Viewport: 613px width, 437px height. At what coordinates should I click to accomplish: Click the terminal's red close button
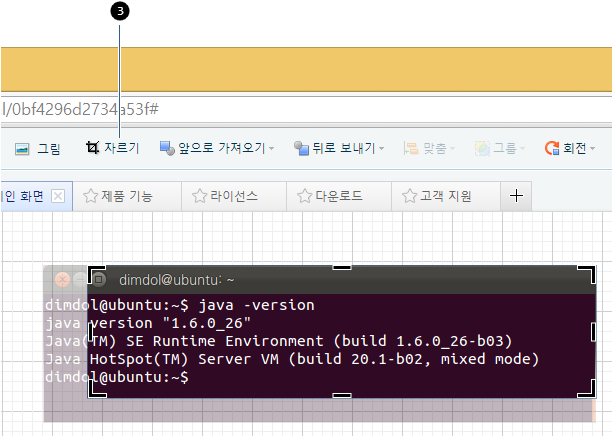[x=62, y=279]
